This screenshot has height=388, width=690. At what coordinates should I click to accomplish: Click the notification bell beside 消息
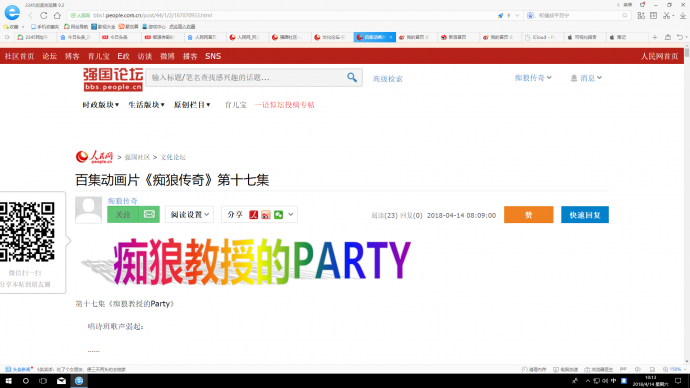pyautogui.click(x=574, y=78)
